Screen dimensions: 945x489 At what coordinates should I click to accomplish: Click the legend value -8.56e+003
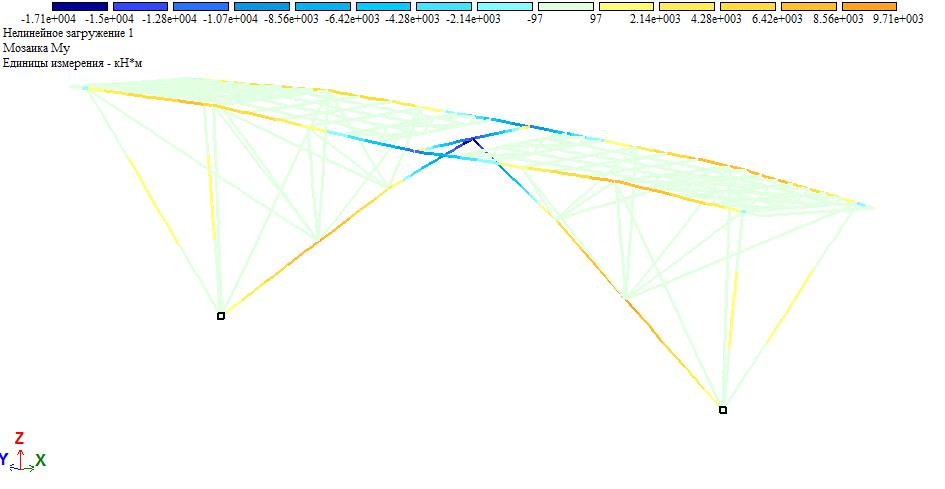click(291, 19)
